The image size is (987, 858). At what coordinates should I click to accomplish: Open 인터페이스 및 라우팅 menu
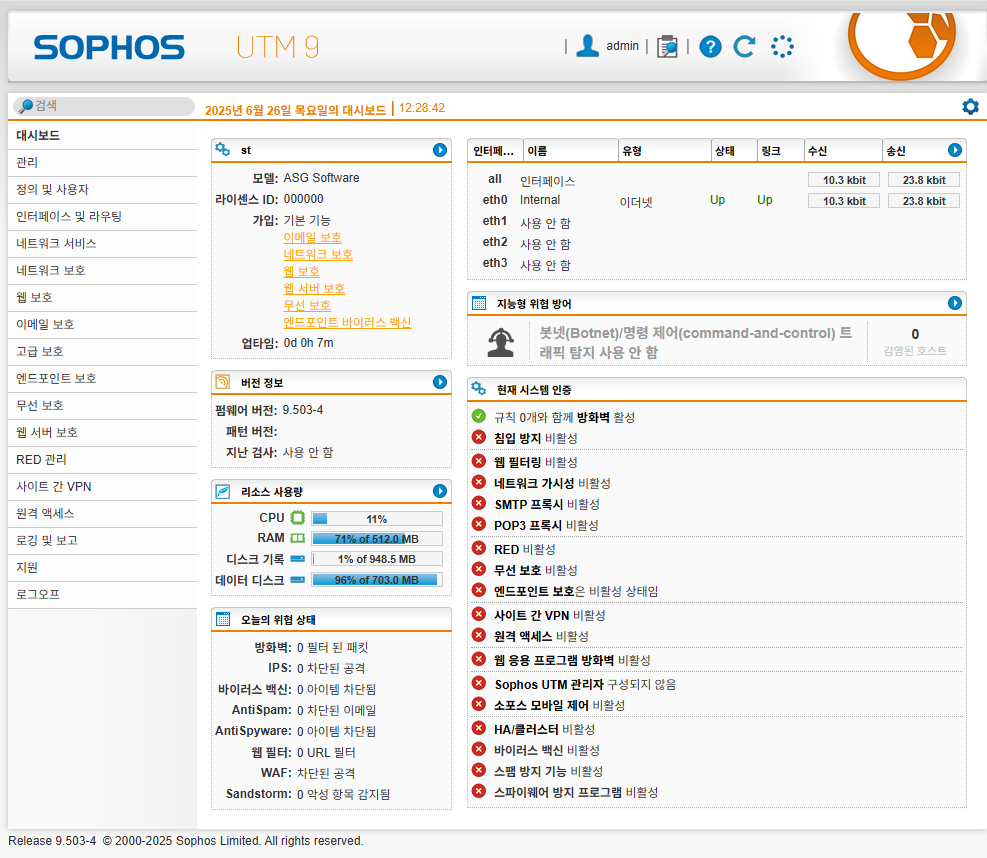(103, 217)
